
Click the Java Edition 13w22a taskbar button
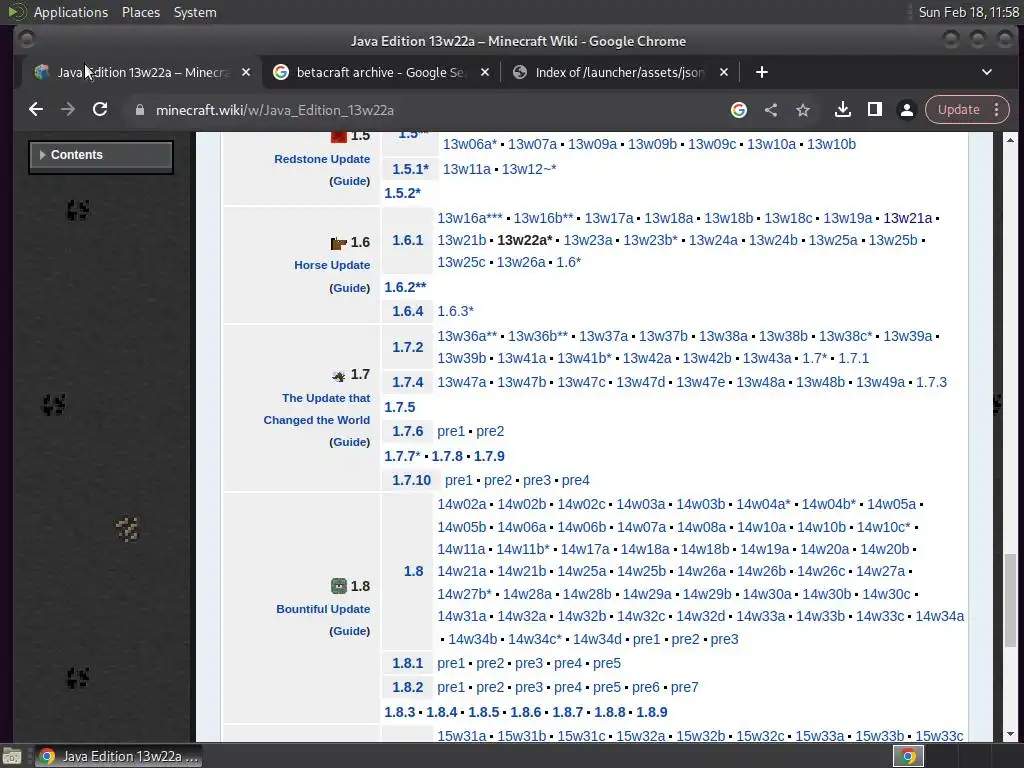point(118,756)
